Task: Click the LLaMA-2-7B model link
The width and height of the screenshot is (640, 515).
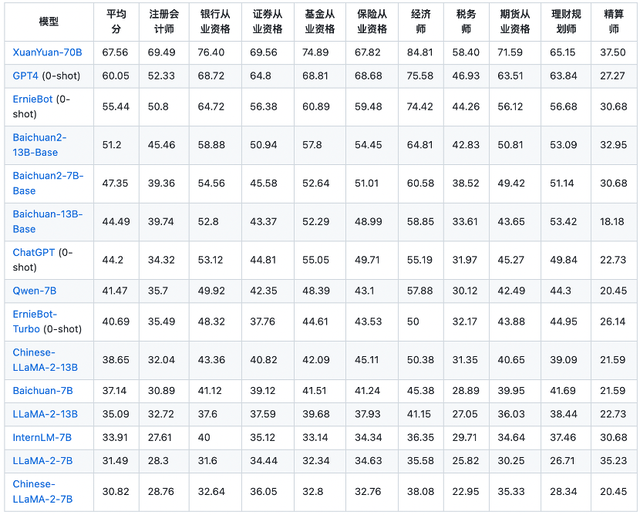Action: (x=41, y=460)
